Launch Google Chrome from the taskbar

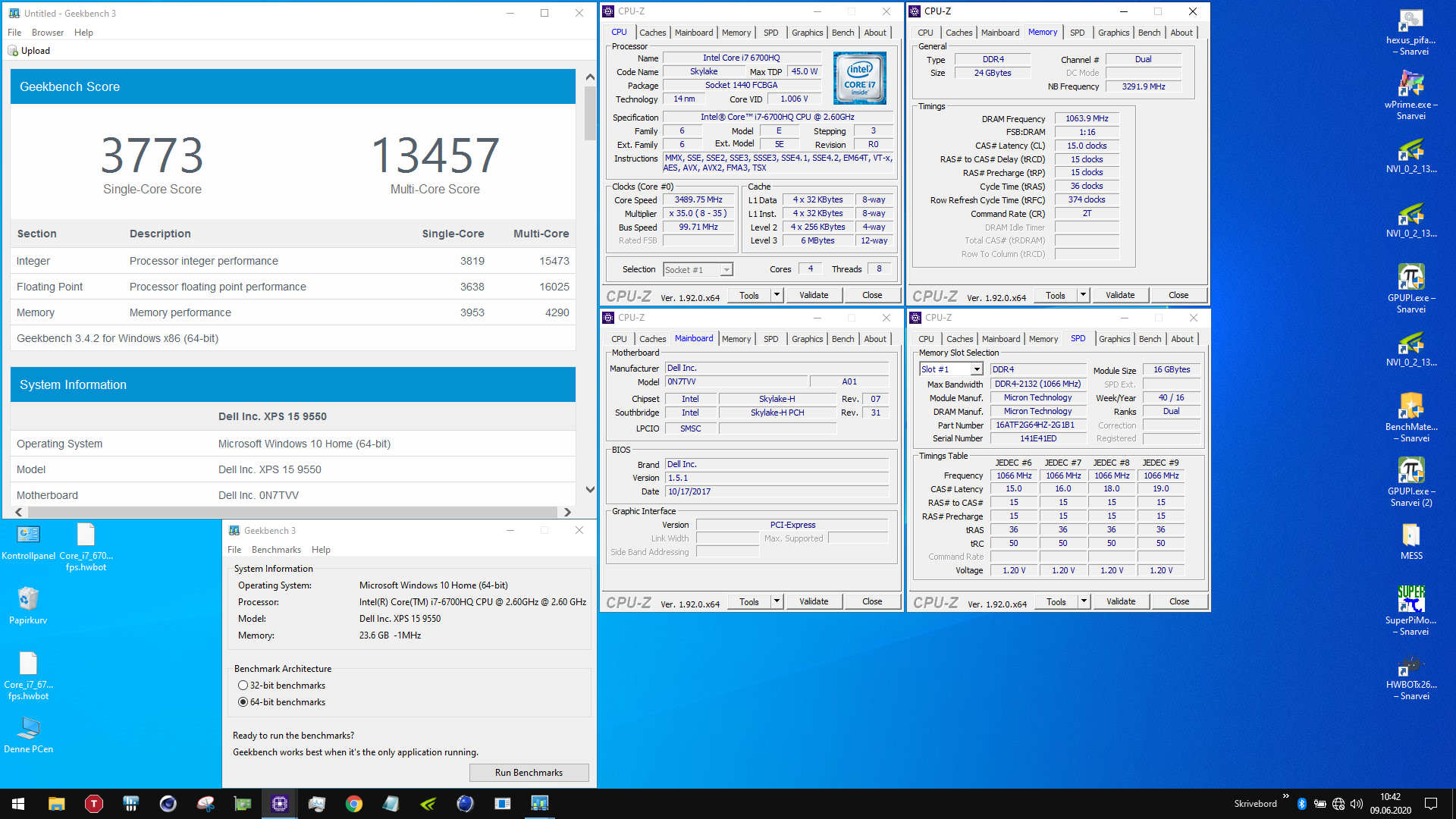354,804
